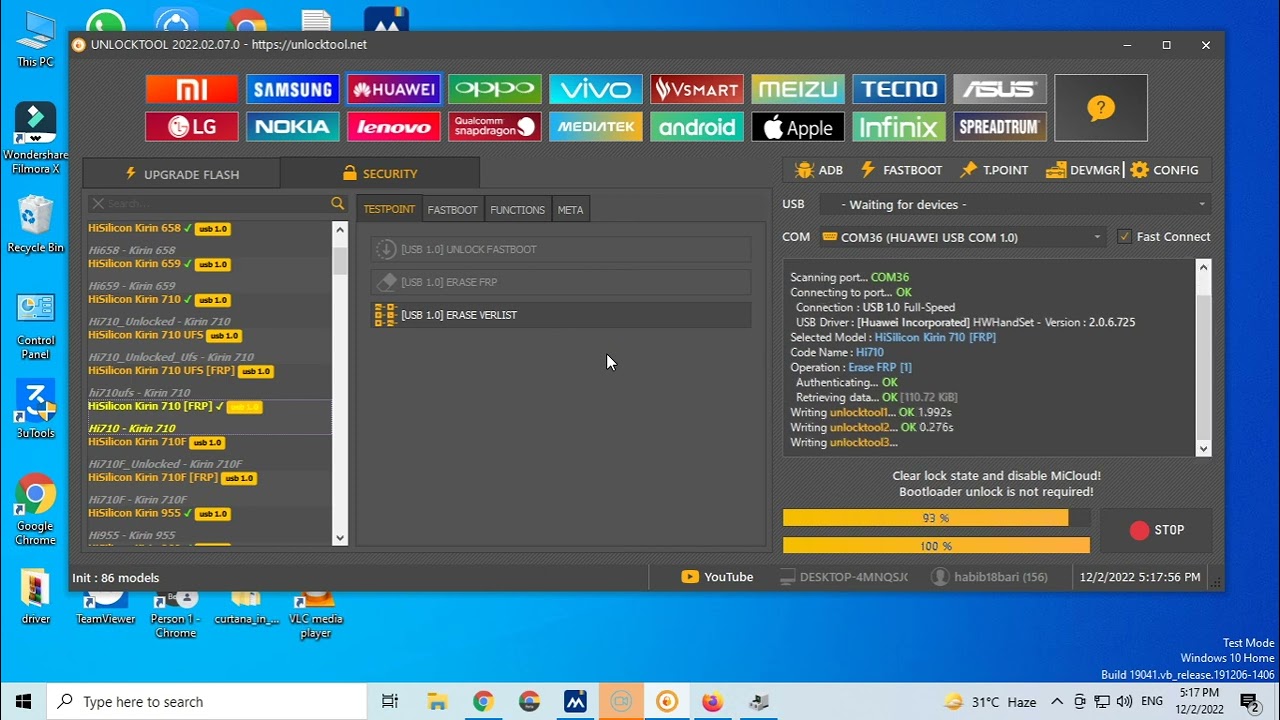Click the STOP button
This screenshot has width=1280, height=720.
click(1156, 530)
